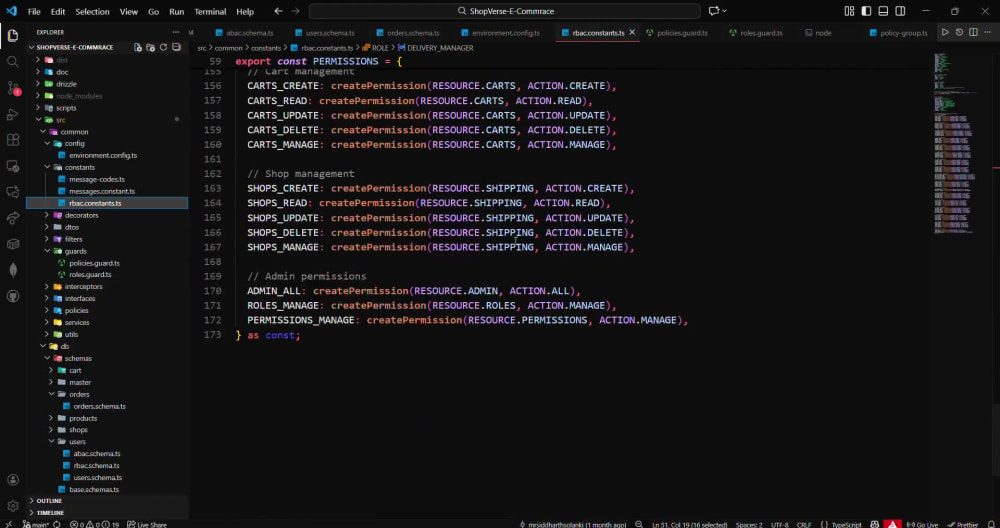Switch to the policies.guard.ts tab
The width and height of the screenshot is (1000, 528).
pyautogui.click(x=677, y=33)
